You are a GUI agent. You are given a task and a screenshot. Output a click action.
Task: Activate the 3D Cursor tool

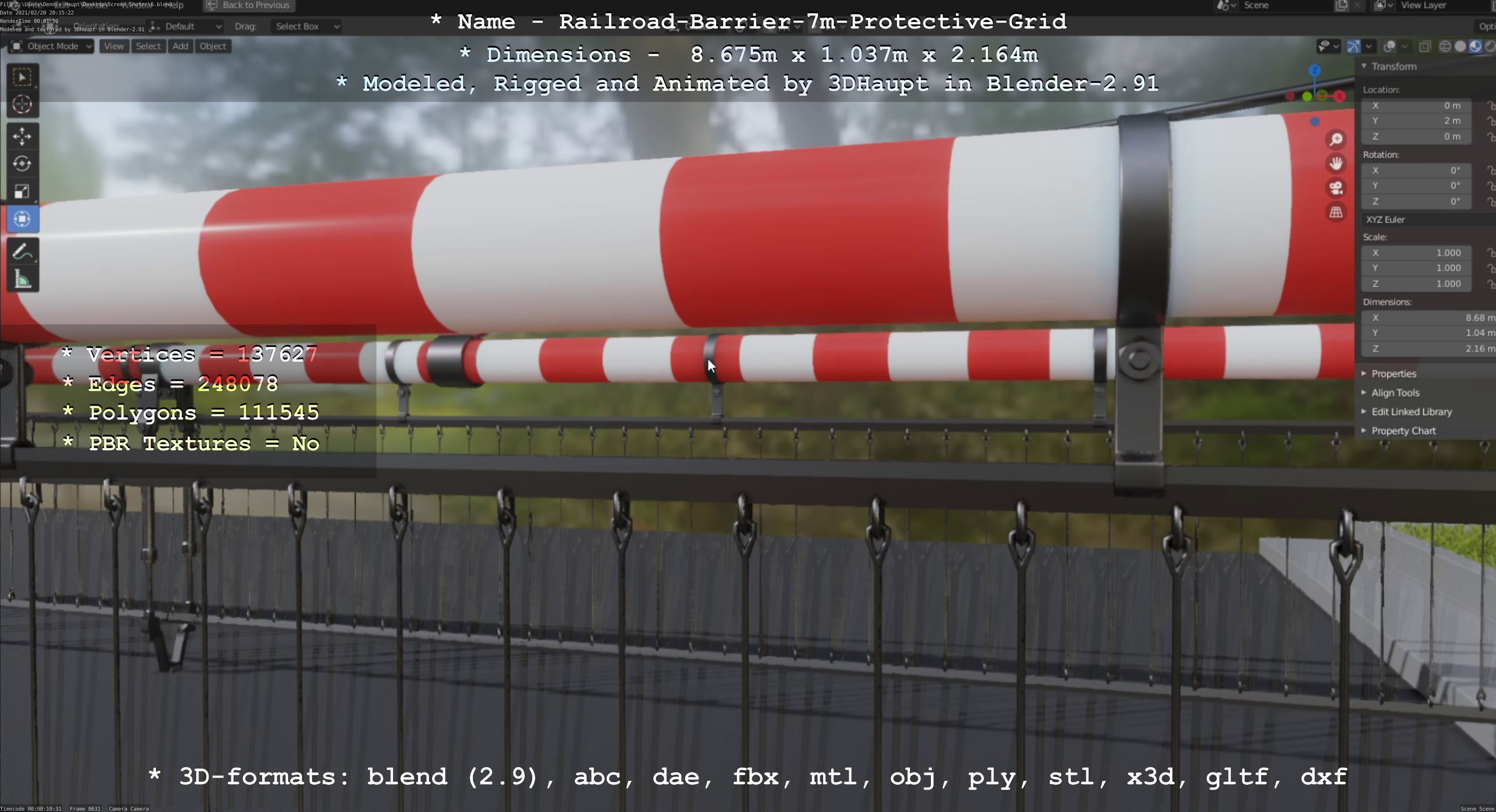click(22, 104)
